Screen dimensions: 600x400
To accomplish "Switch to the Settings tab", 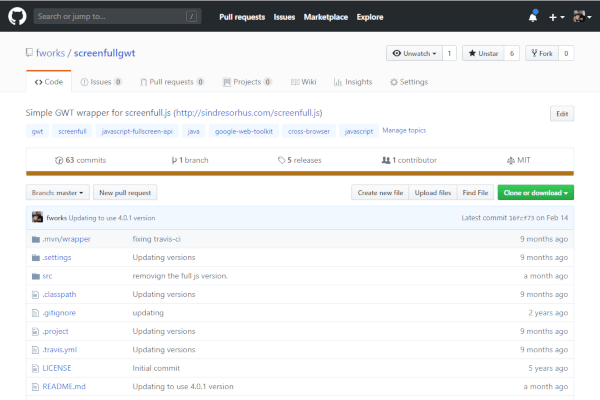I will pos(407,82).
